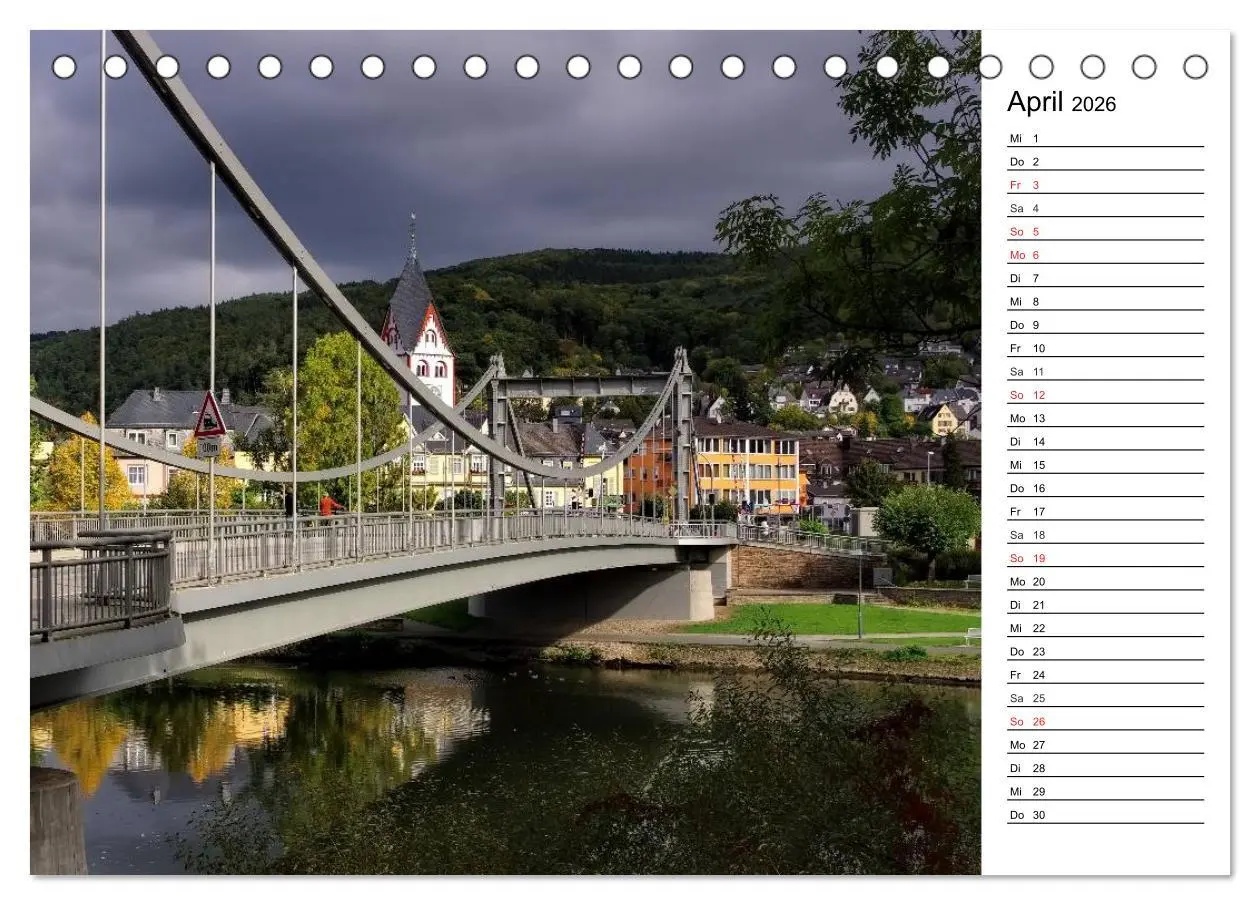This screenshot has height=905, width=1260.
Task: Select the row "Di 7"
Action: pos(1105,279)
